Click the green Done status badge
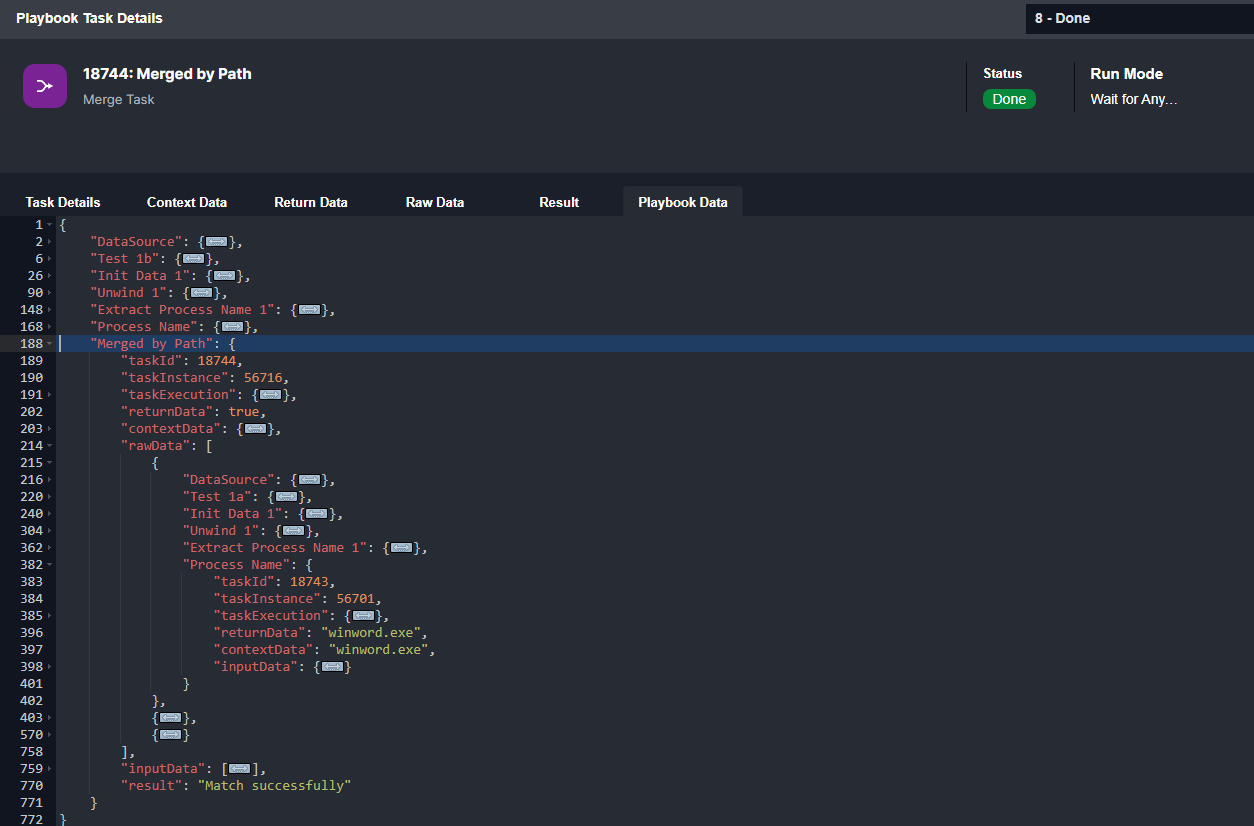 click(x=1009, y=99)
